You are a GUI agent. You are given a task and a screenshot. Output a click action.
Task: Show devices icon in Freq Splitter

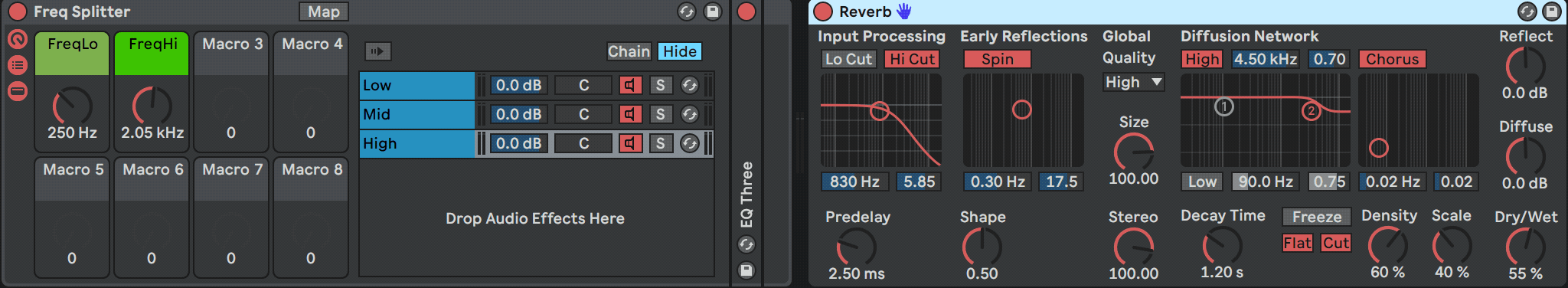pyautogui.click(x=18, y=91)
